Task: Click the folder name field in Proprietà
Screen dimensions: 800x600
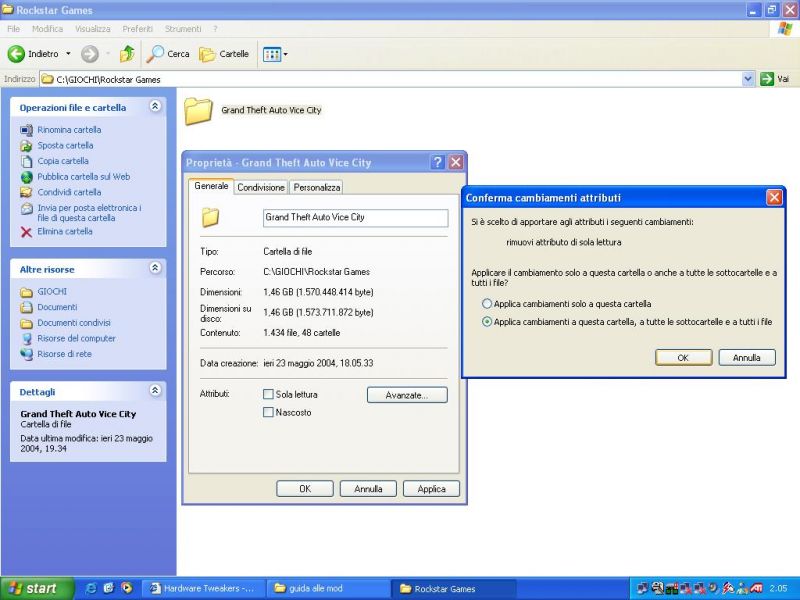Action: 356,218
